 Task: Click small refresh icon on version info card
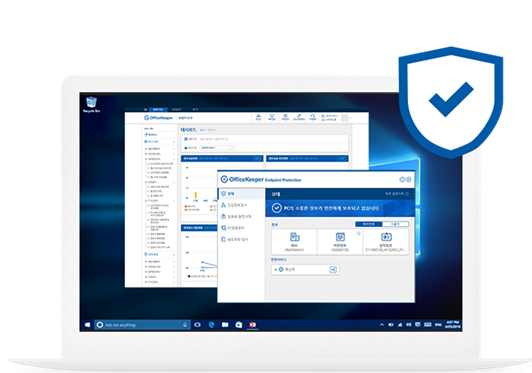(x=359, y=234)
